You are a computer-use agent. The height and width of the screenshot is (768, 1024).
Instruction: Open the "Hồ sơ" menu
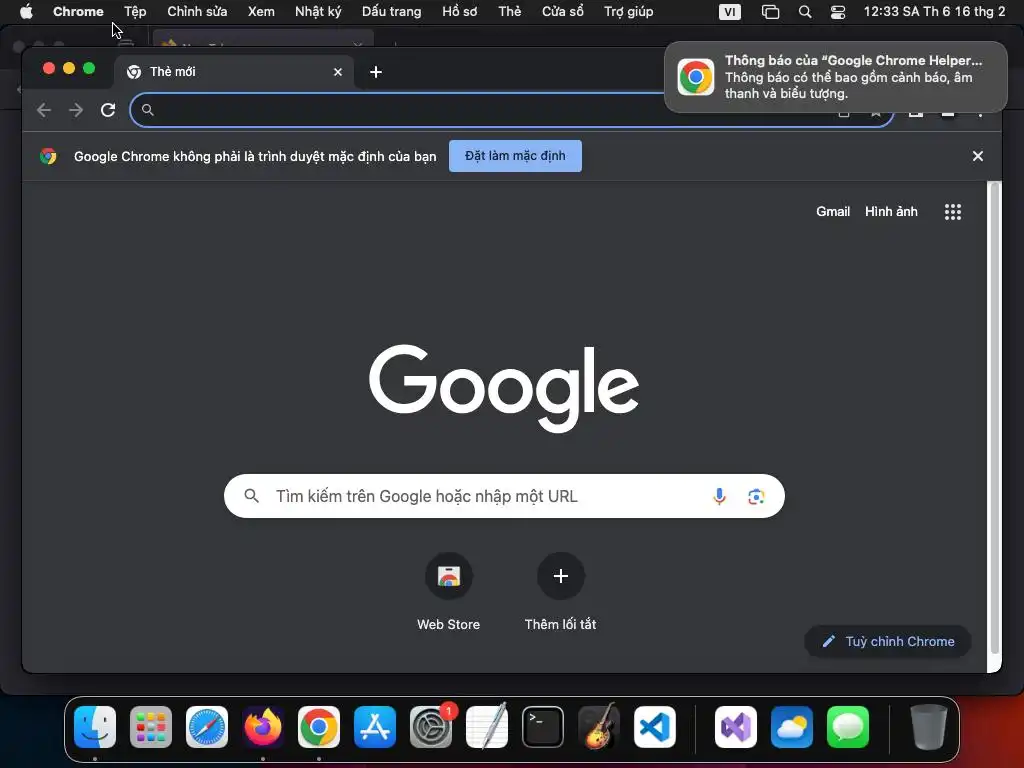460,12
